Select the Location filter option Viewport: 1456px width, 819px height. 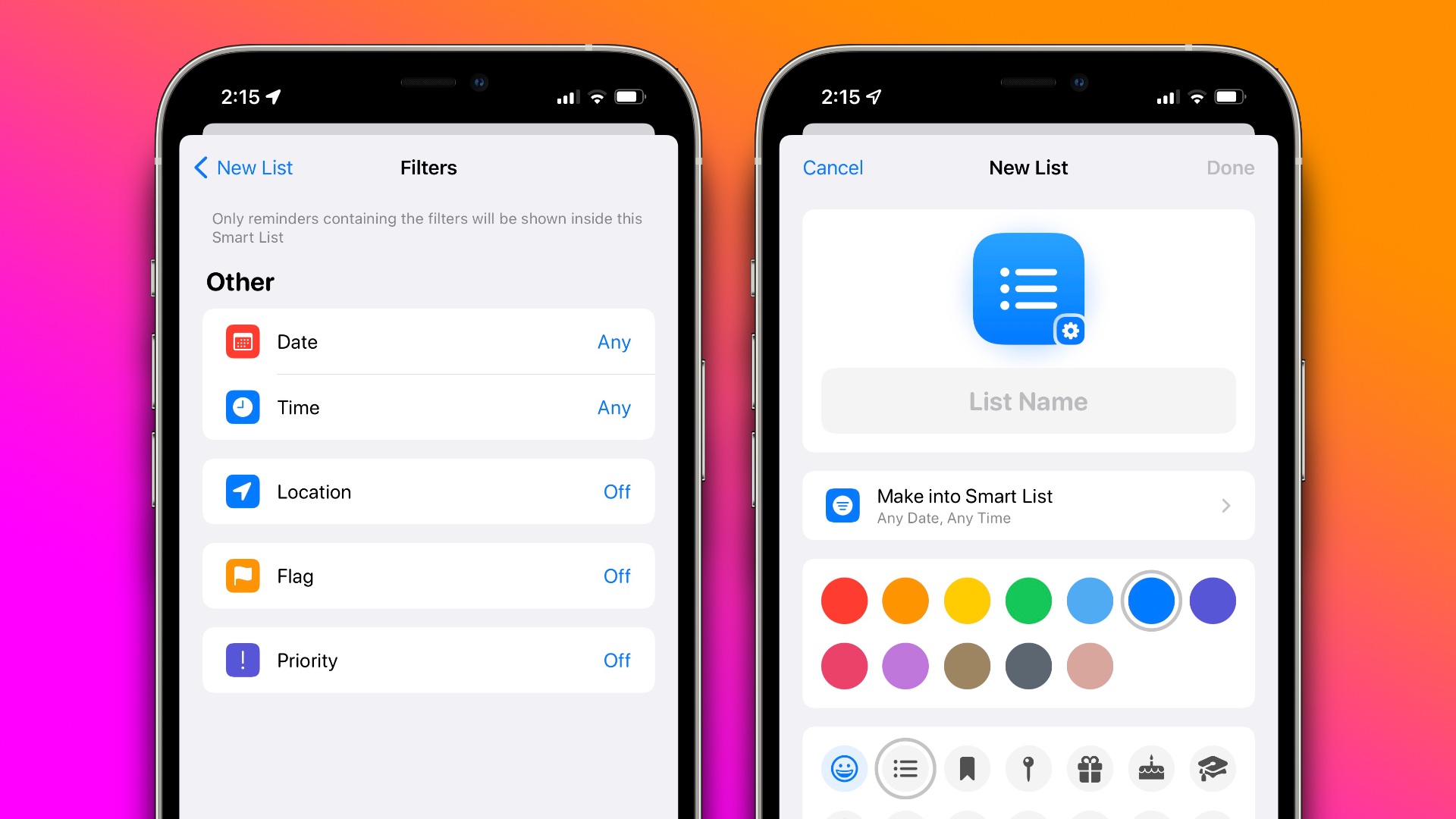(x=428, y=491)
